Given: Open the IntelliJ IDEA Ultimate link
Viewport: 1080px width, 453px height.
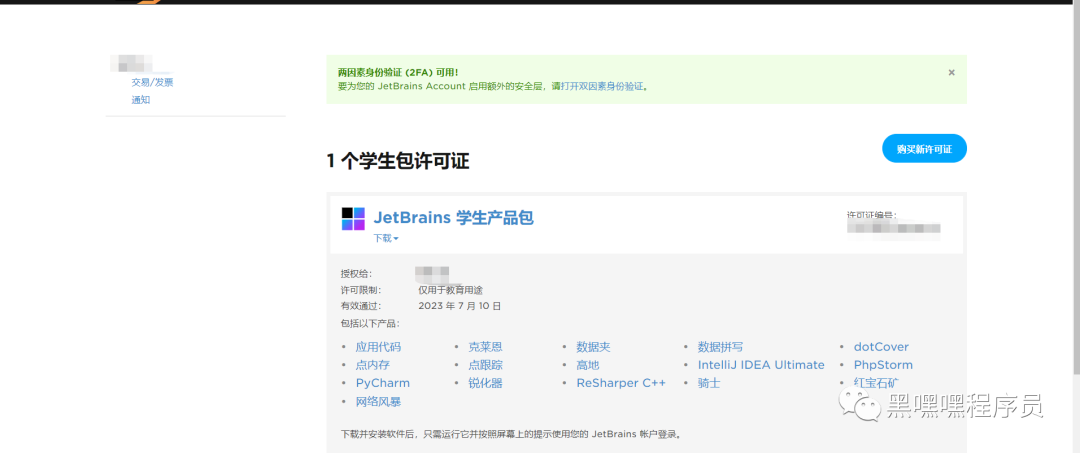Looking at the screenshot, I should (x=761, y=365).
